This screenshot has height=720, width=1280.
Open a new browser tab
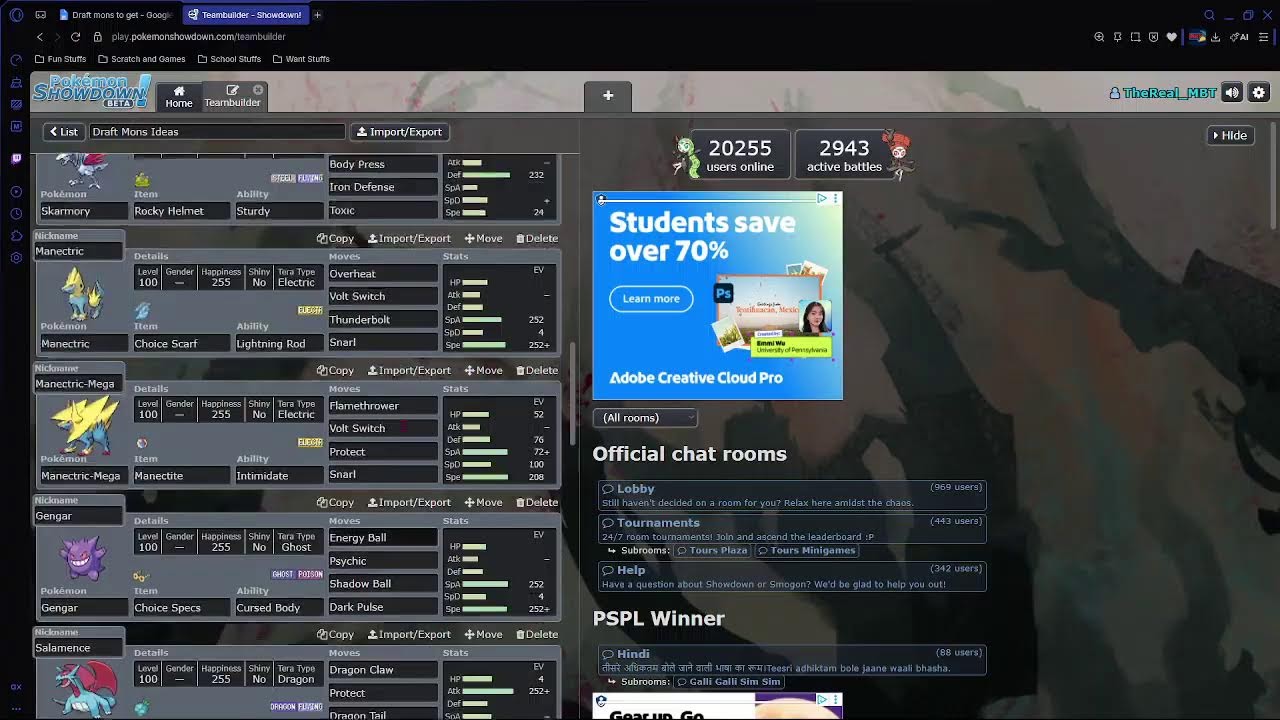[317, 15]
